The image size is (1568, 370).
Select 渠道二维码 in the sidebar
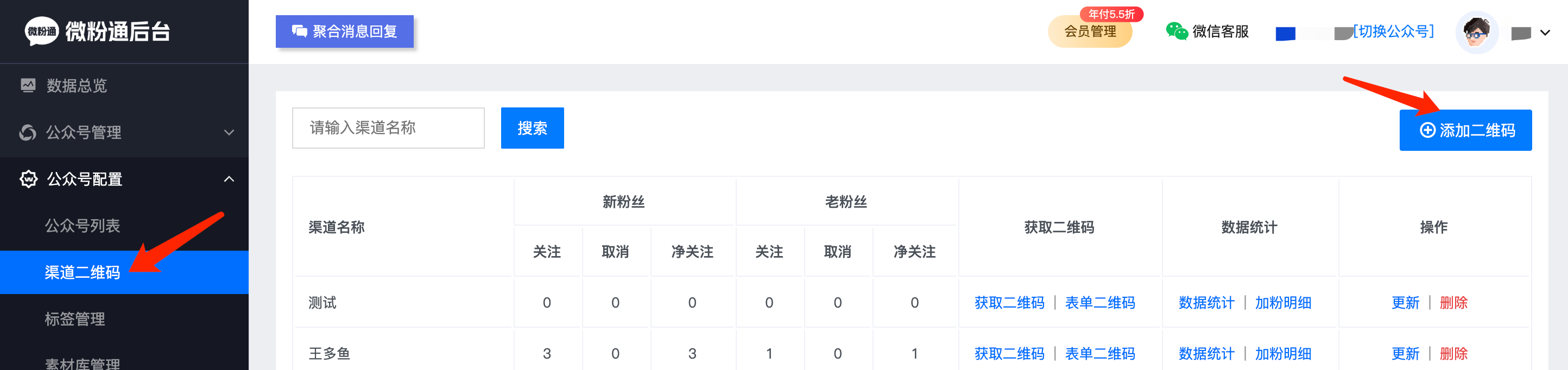[x=82, y=273]
